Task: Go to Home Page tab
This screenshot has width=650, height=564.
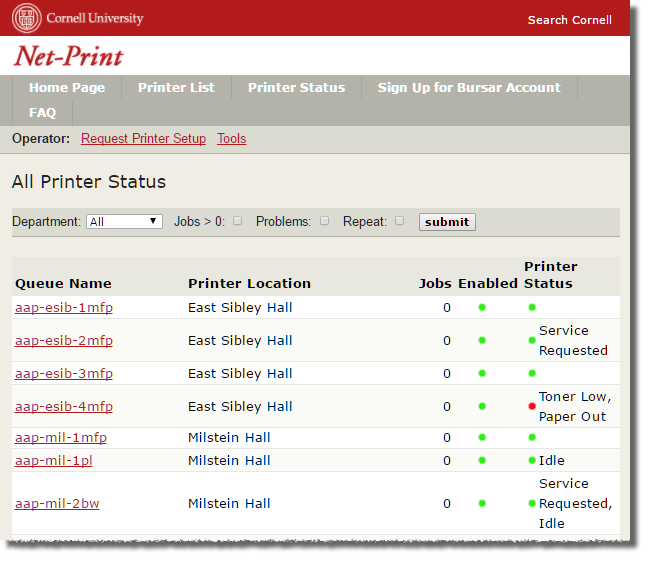Action: pyautogui.click(x=67, y=87)
